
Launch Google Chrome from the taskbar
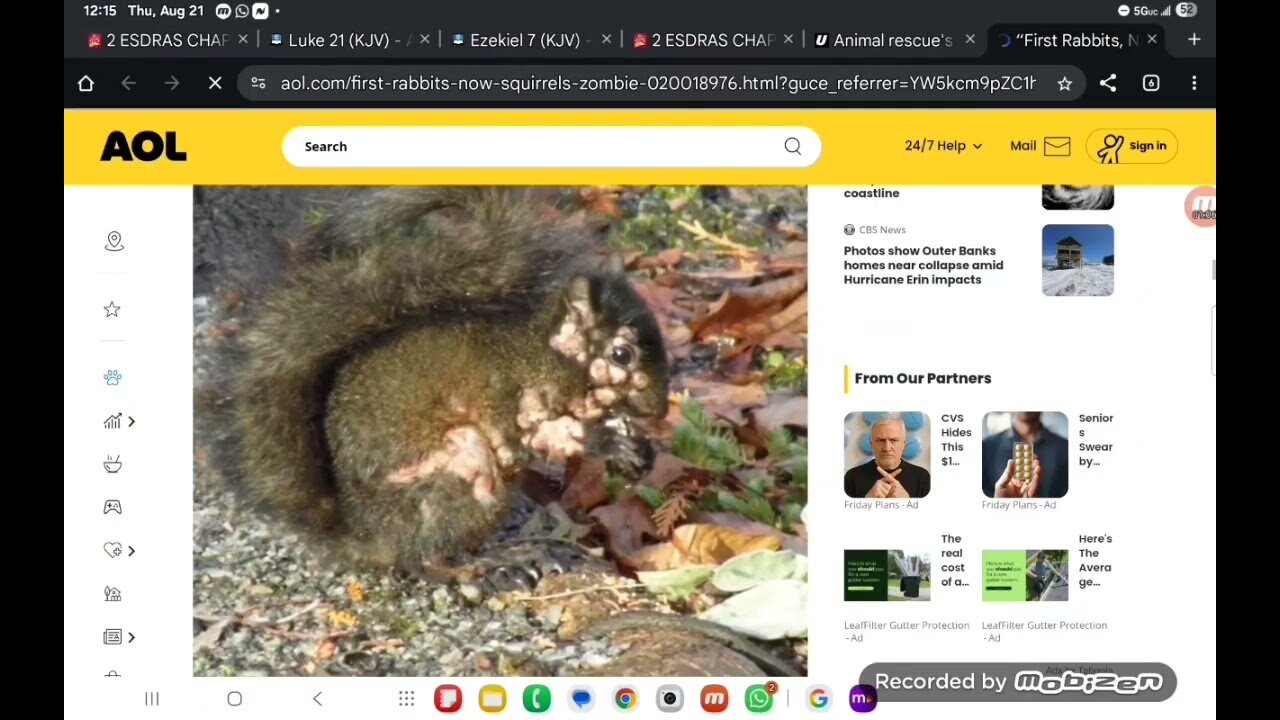(x=625, y=699)
